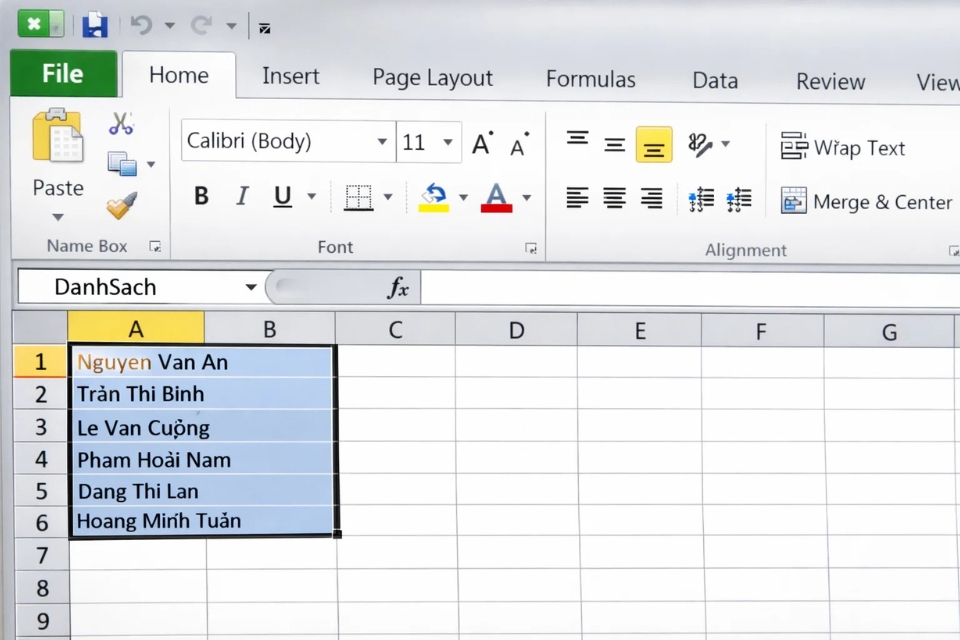Switch to the Formulas ribbon tab
The image size is (960, 640).
click(x=590, y=78)
